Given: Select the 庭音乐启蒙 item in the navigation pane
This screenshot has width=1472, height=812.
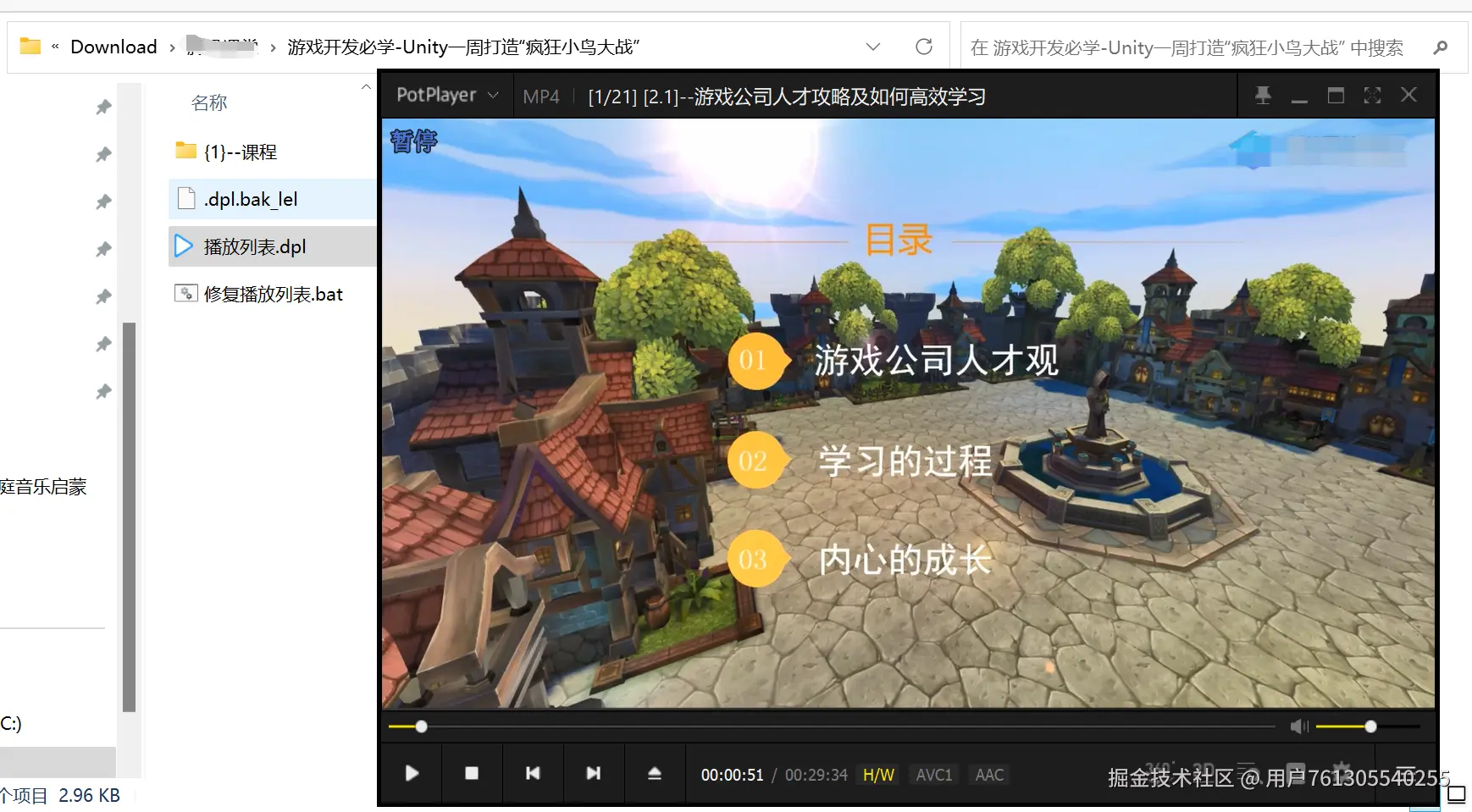Looking at the screenshot, I should pos(43,487).
